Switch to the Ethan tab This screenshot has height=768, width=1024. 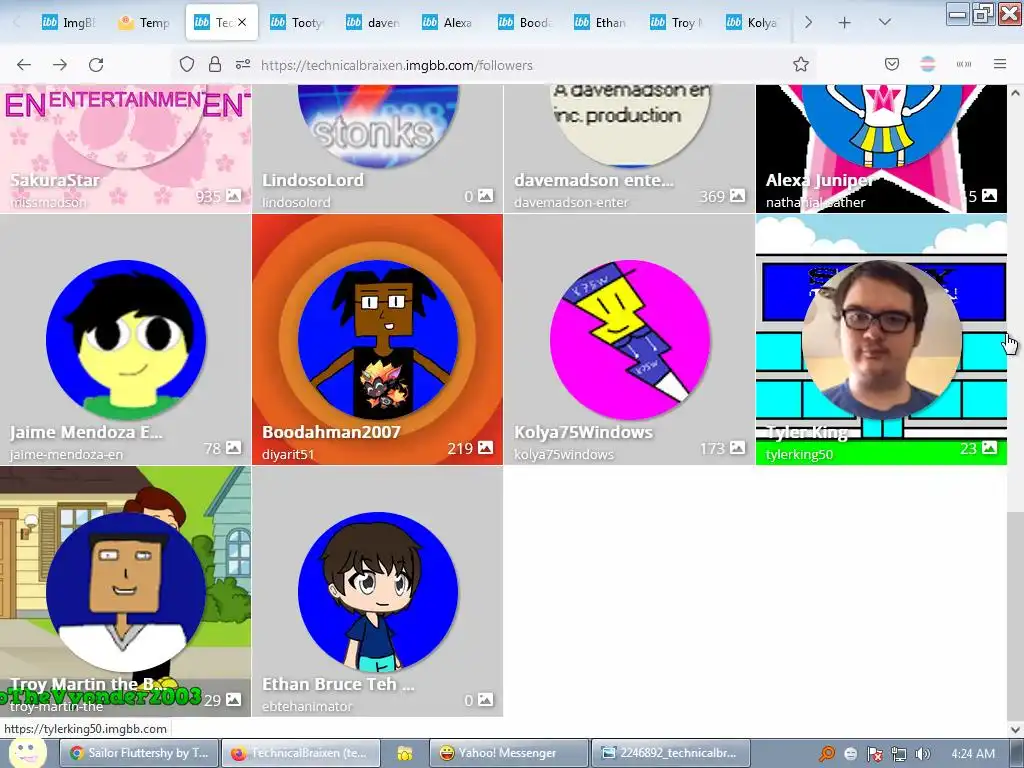coord(601,23)
